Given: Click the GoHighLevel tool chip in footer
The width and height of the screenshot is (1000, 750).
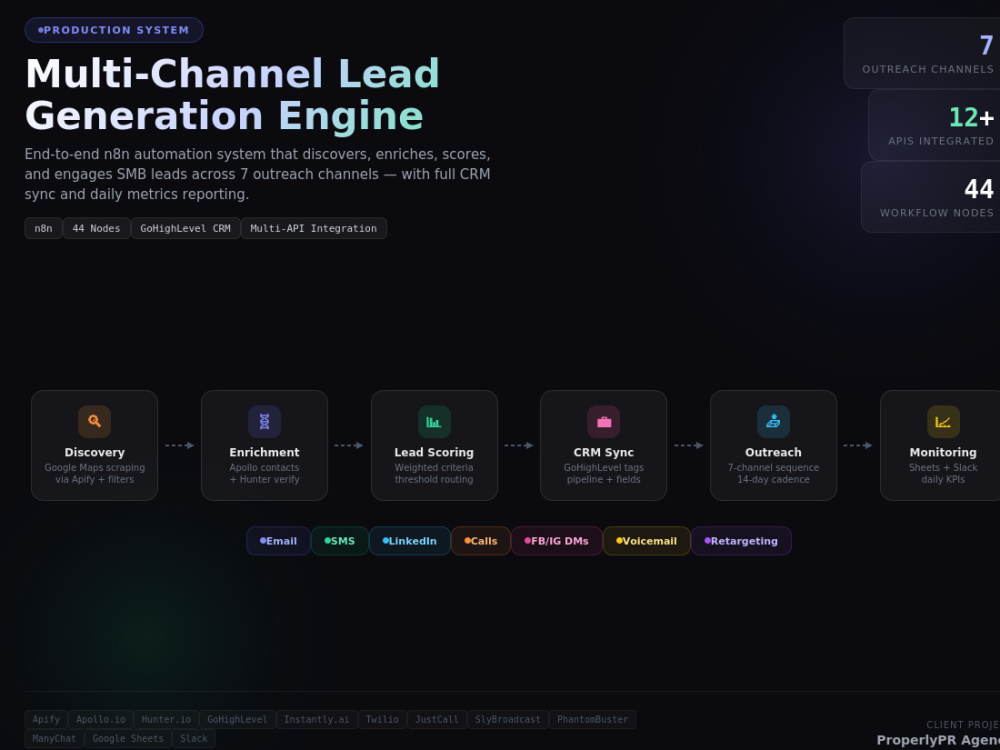Looking at the screenshot, I should tap(237, 719).
